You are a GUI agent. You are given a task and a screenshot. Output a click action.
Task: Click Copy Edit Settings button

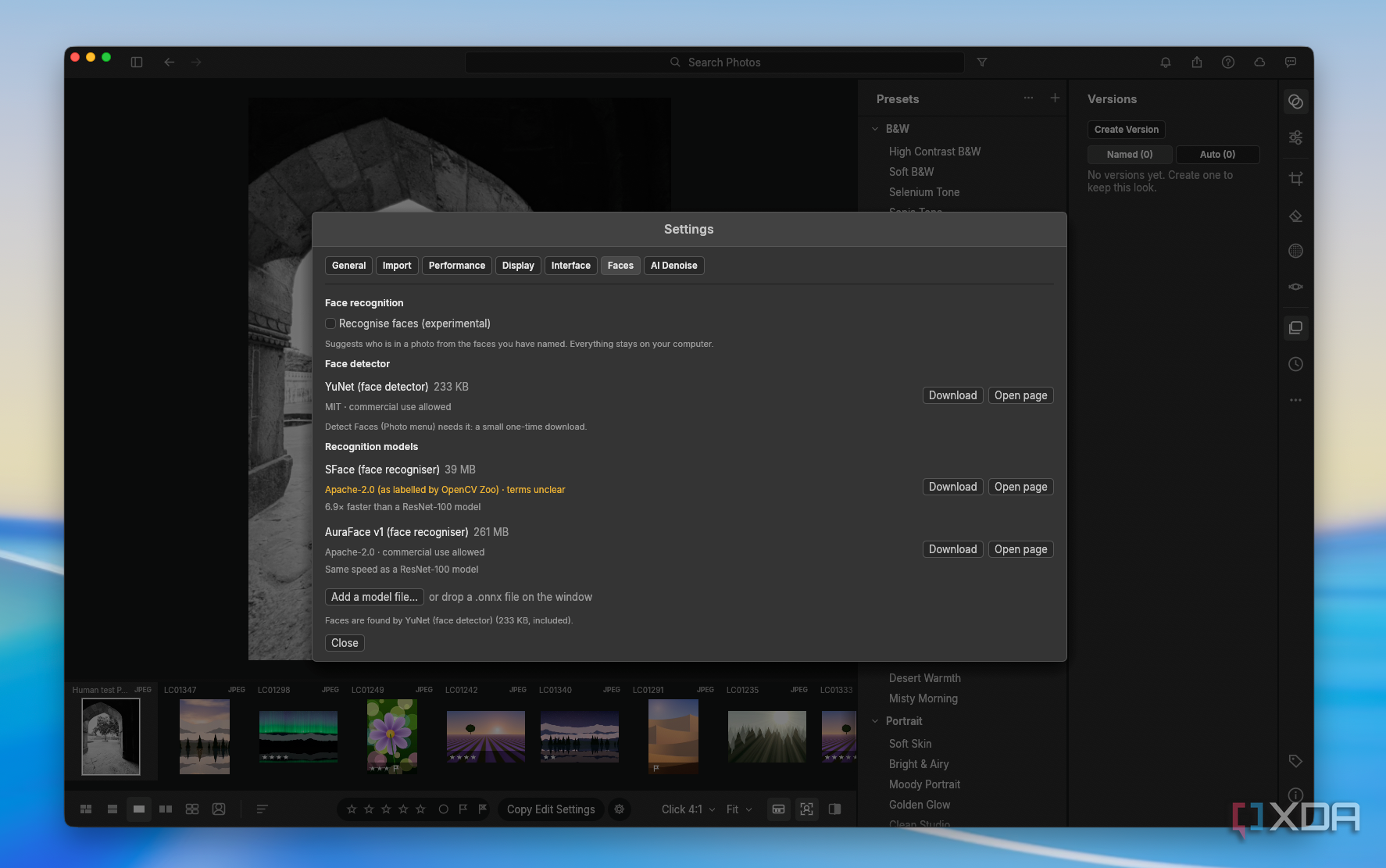551,809
